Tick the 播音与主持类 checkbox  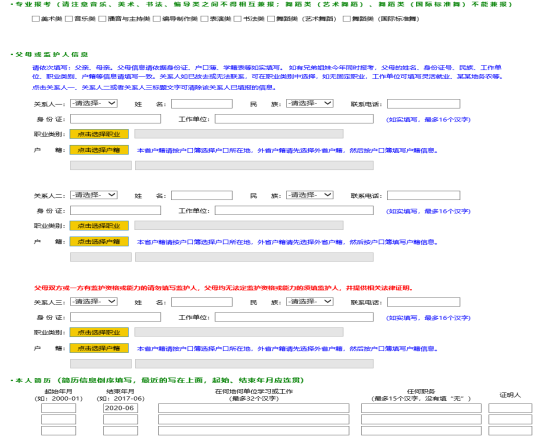pos(102,19)
